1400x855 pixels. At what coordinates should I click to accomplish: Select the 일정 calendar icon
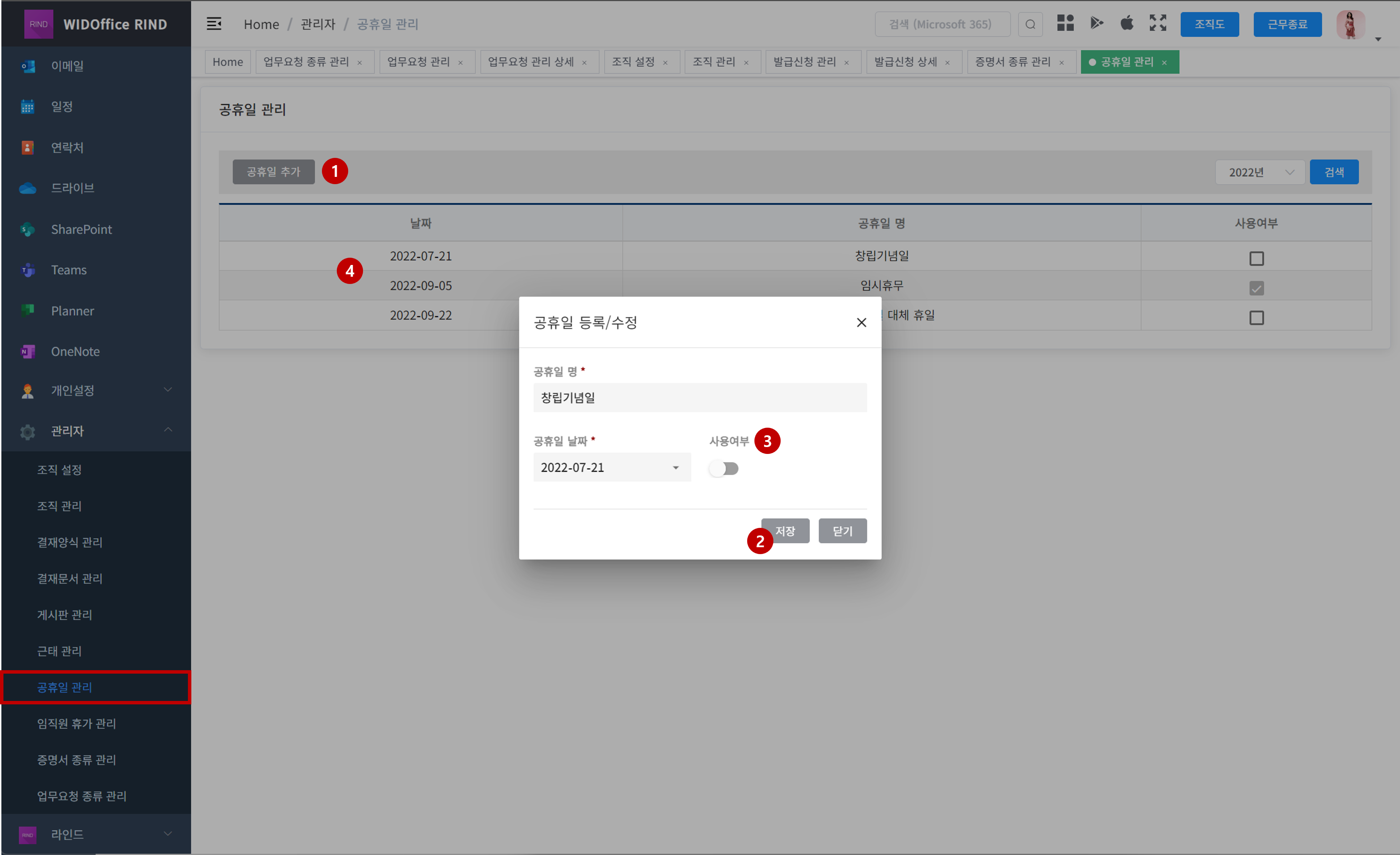27,106
